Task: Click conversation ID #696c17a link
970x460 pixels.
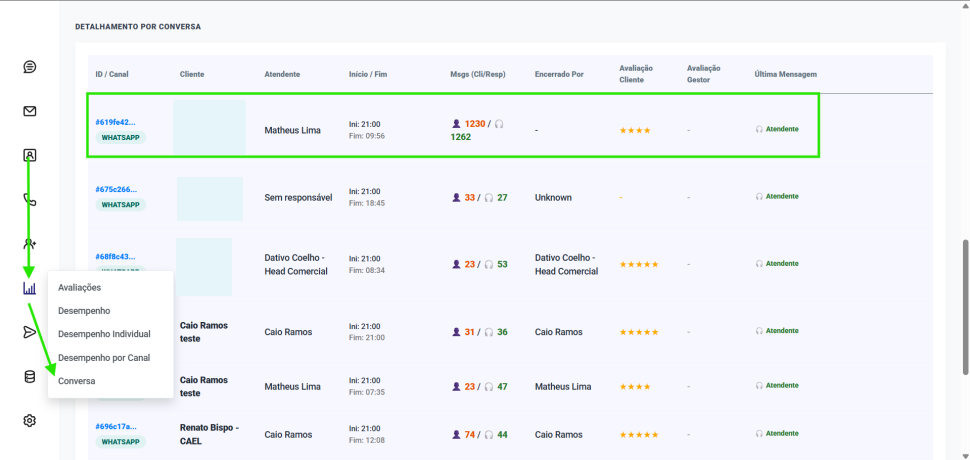Action: coord(115,426)
